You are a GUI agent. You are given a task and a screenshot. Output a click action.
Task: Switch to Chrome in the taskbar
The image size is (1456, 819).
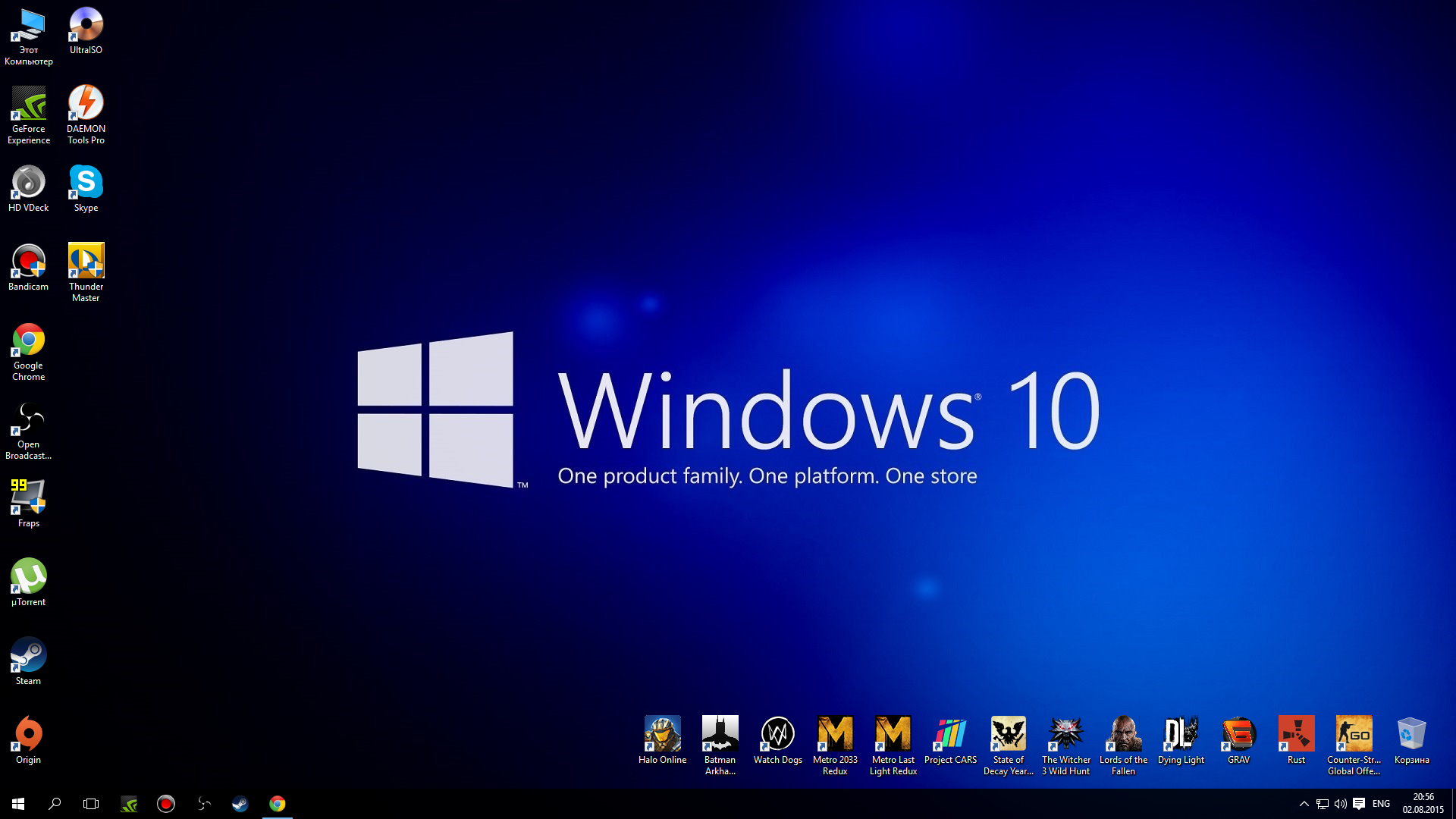(x=278, y=804)
